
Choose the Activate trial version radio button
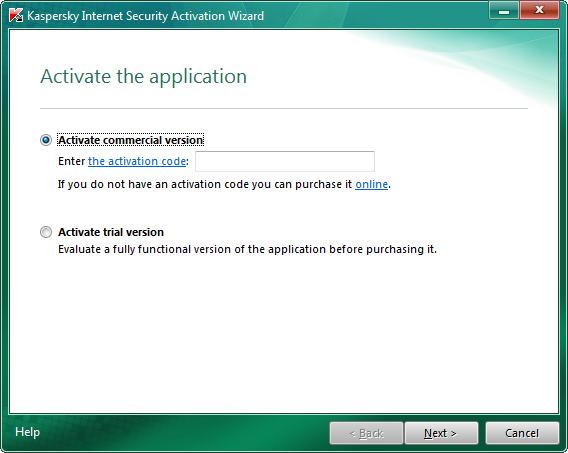click(46, 232)
